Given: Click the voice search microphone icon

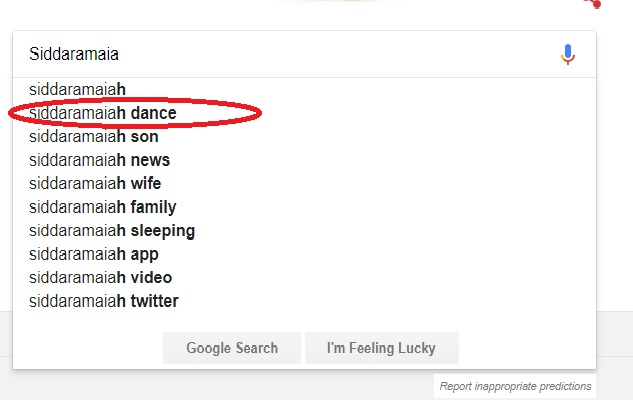Looking at the screenshot, I should (568, 54).
